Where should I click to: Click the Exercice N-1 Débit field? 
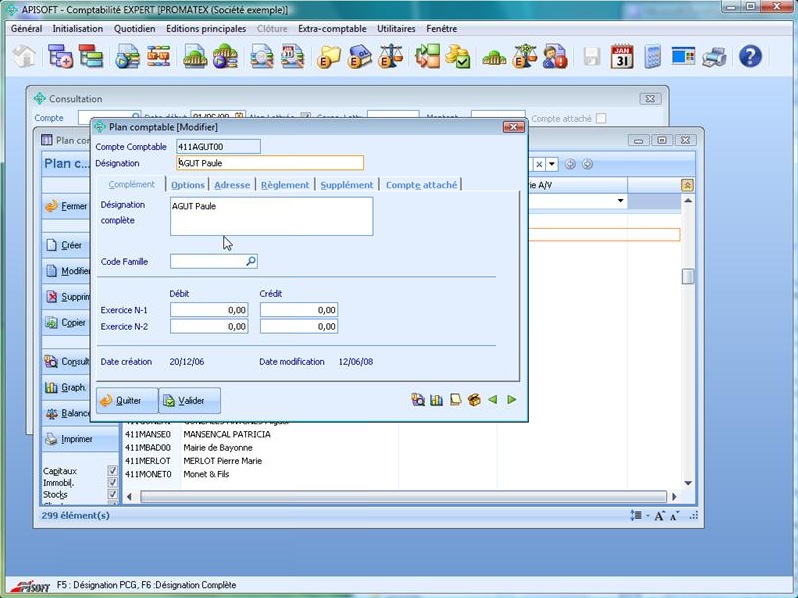[209, 310]
